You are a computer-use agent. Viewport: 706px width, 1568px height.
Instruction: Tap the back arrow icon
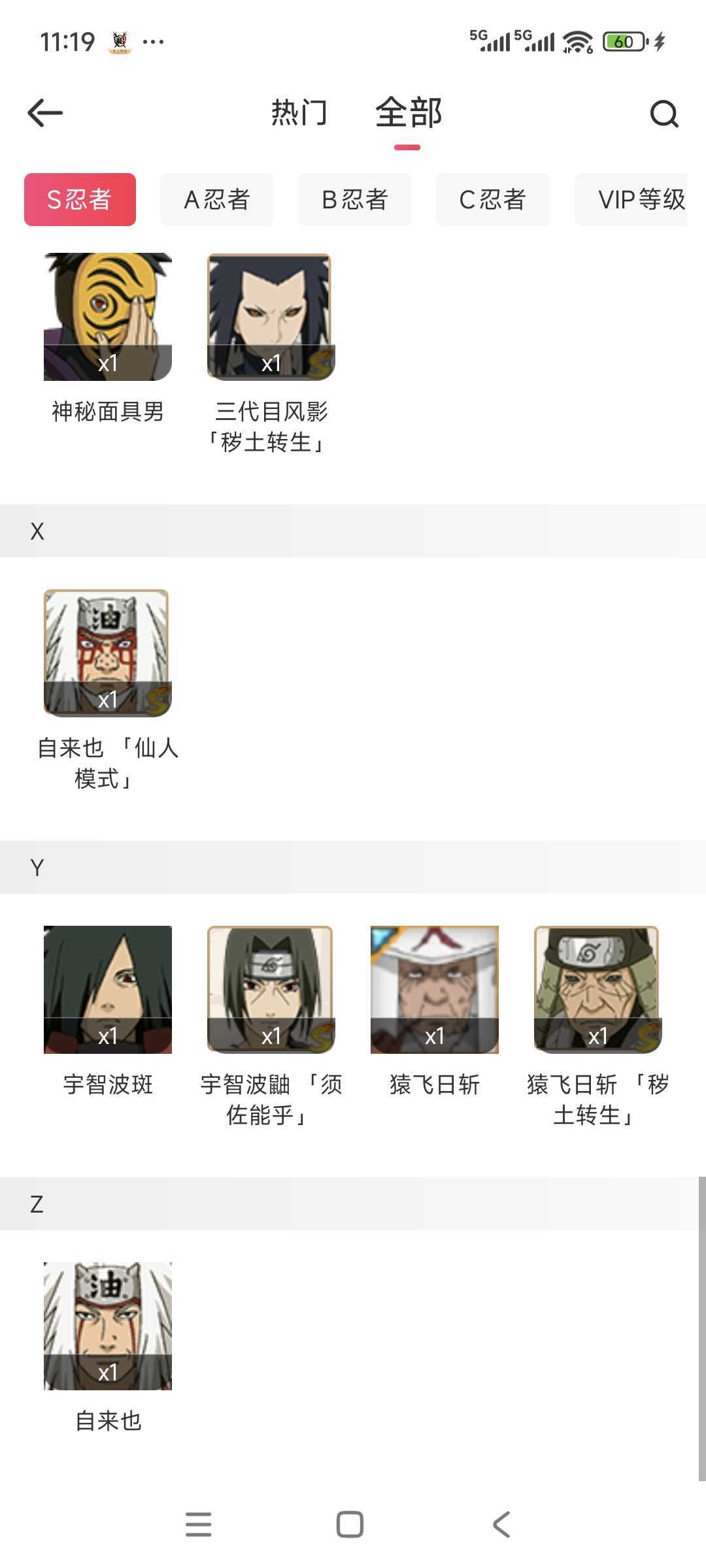(45, 113)
